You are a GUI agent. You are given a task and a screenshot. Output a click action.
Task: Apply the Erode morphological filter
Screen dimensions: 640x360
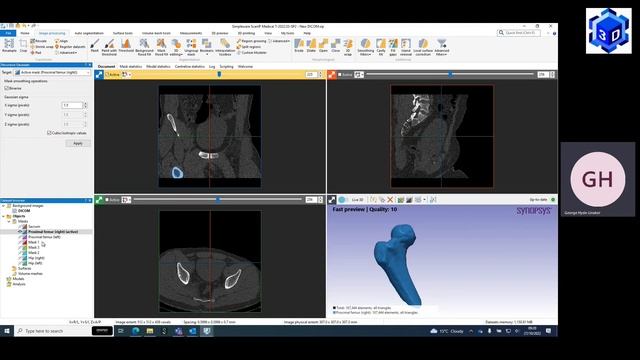(299, 46)
